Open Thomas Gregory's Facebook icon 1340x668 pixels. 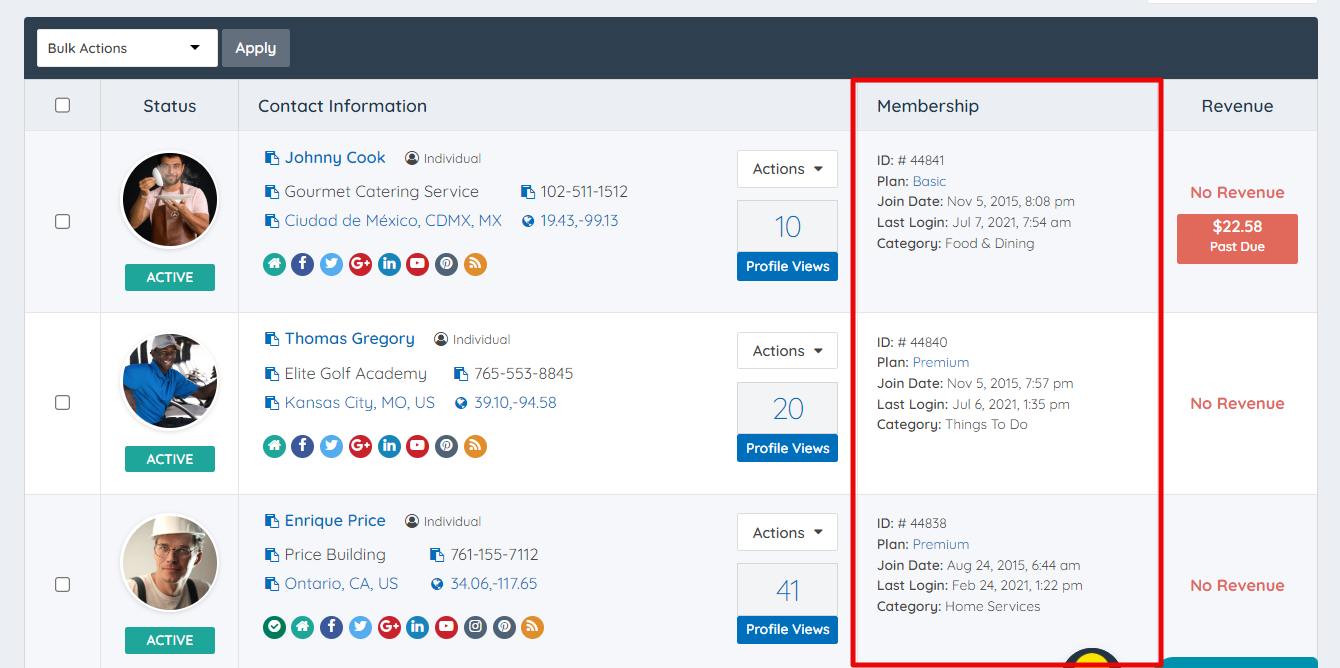(303, 446)
